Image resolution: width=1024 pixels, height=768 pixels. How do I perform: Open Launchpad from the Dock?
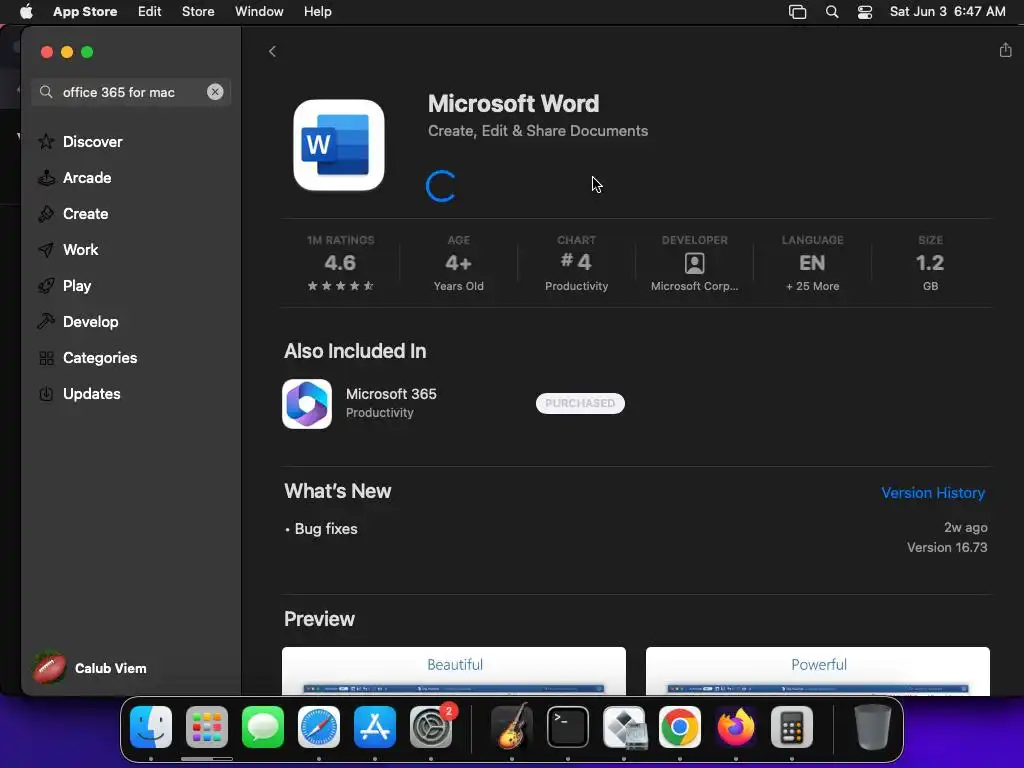click(x=207, y=727)
